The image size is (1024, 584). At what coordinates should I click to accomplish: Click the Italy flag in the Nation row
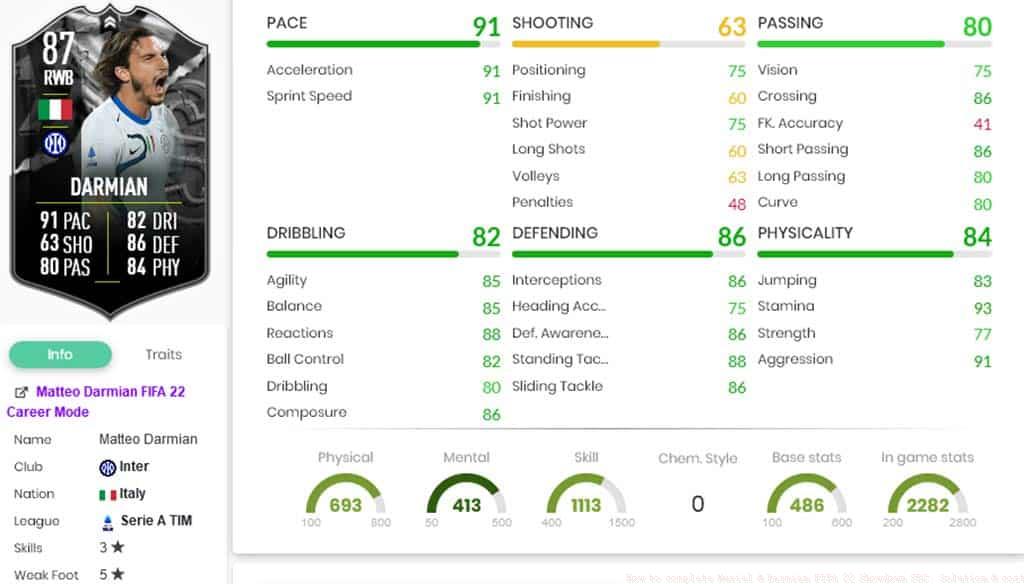pyautogui.click(x=107, y=494)
